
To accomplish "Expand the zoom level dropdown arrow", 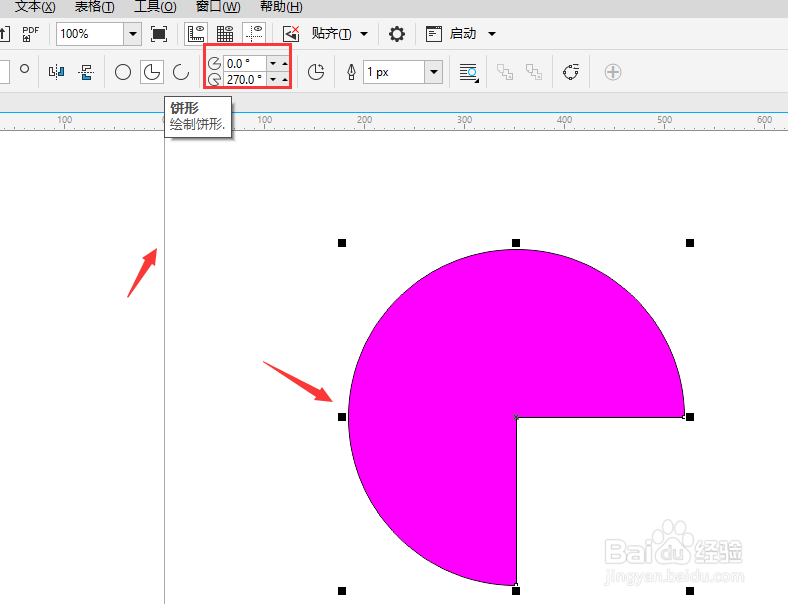I will click(x=133, y=34).
